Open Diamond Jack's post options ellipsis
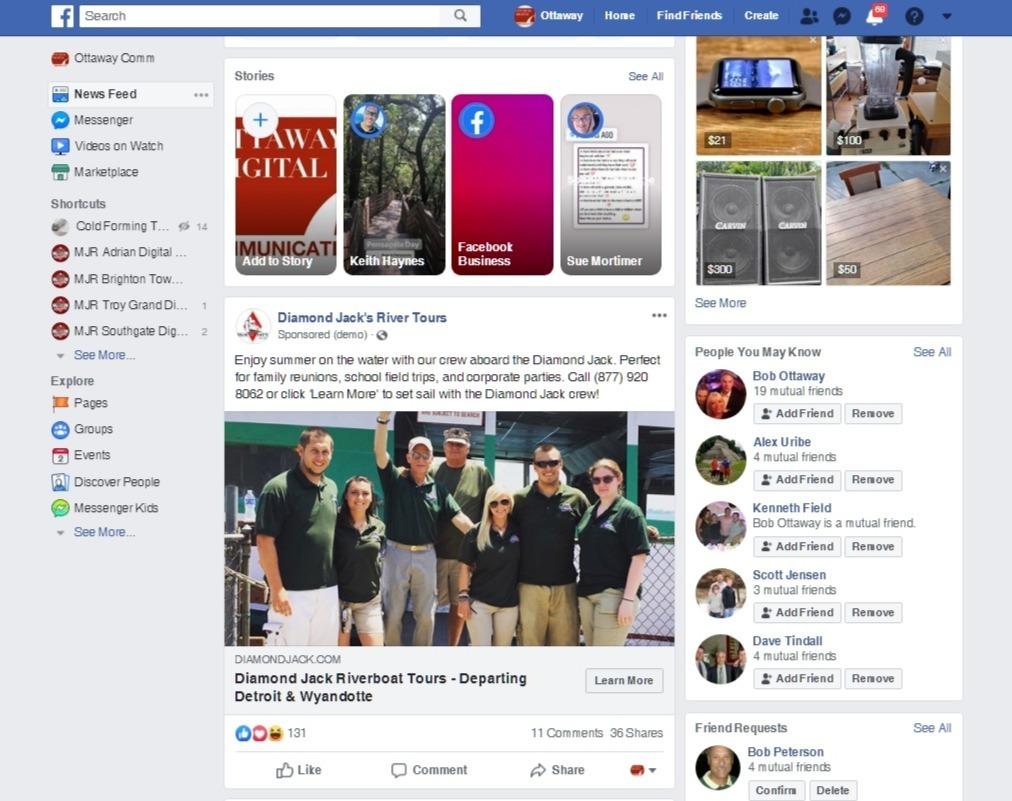 pos(659,316)
